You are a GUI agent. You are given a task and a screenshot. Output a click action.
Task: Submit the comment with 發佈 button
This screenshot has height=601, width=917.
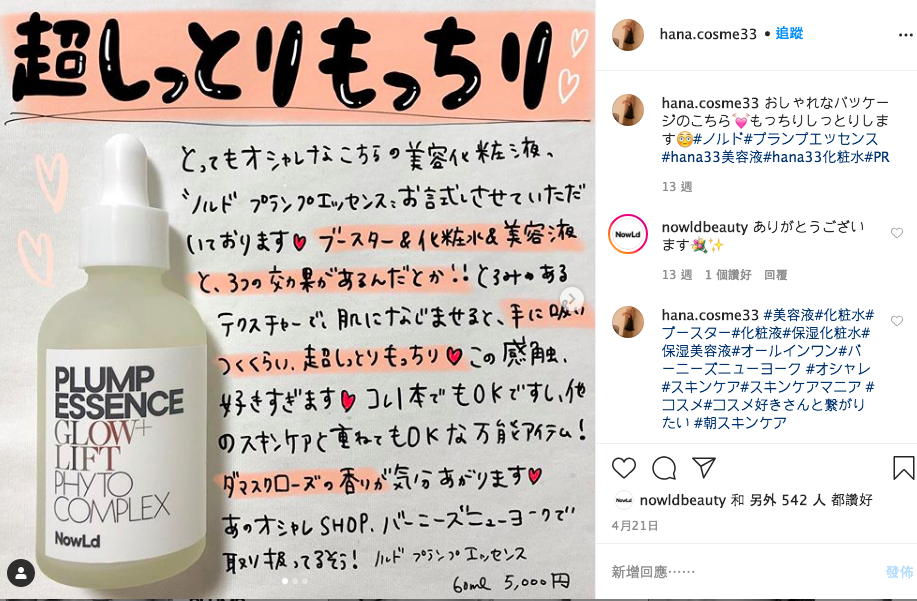(x=899, y=572)
